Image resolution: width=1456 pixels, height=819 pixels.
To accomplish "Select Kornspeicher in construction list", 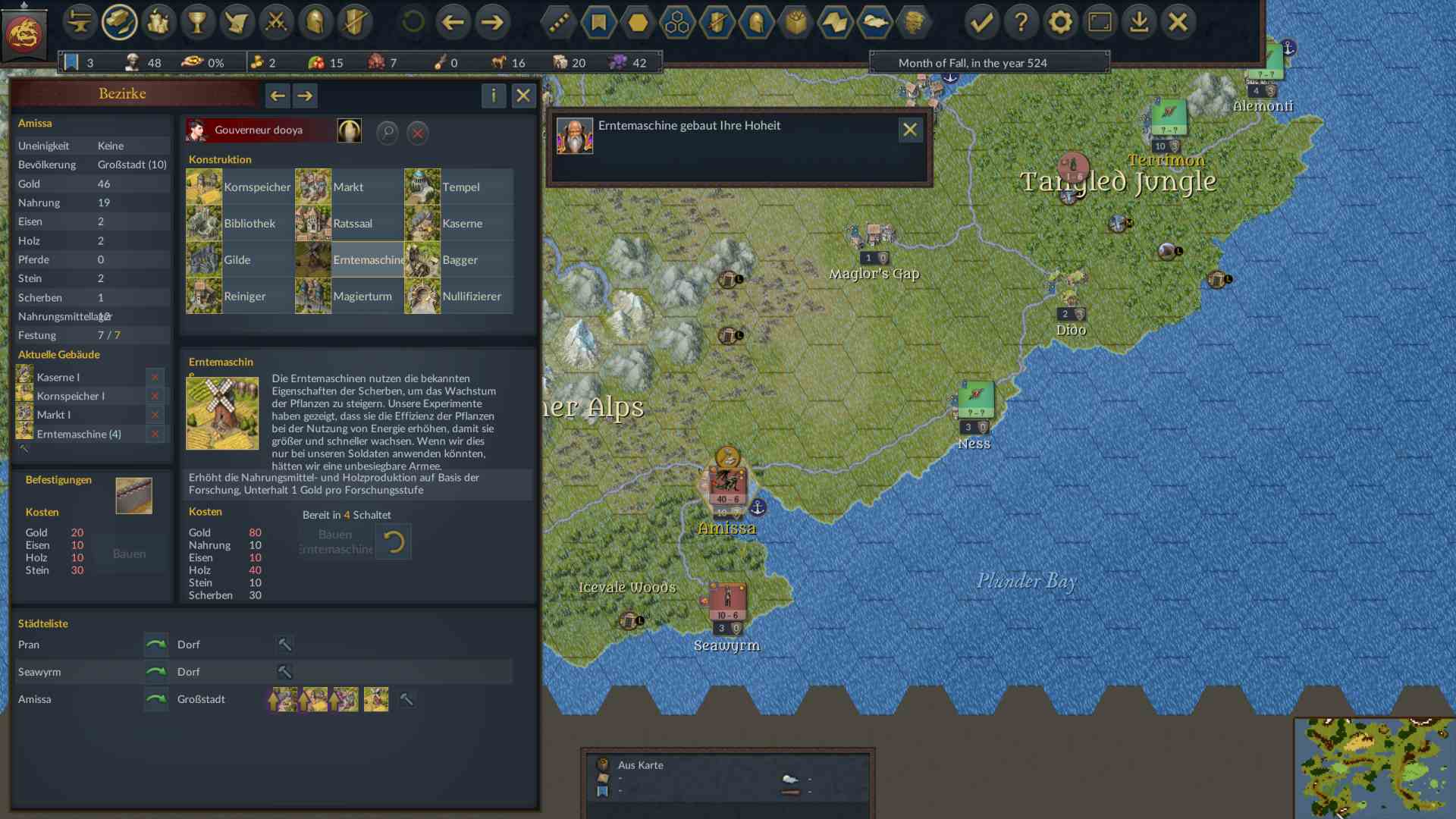I will point(240,187).
